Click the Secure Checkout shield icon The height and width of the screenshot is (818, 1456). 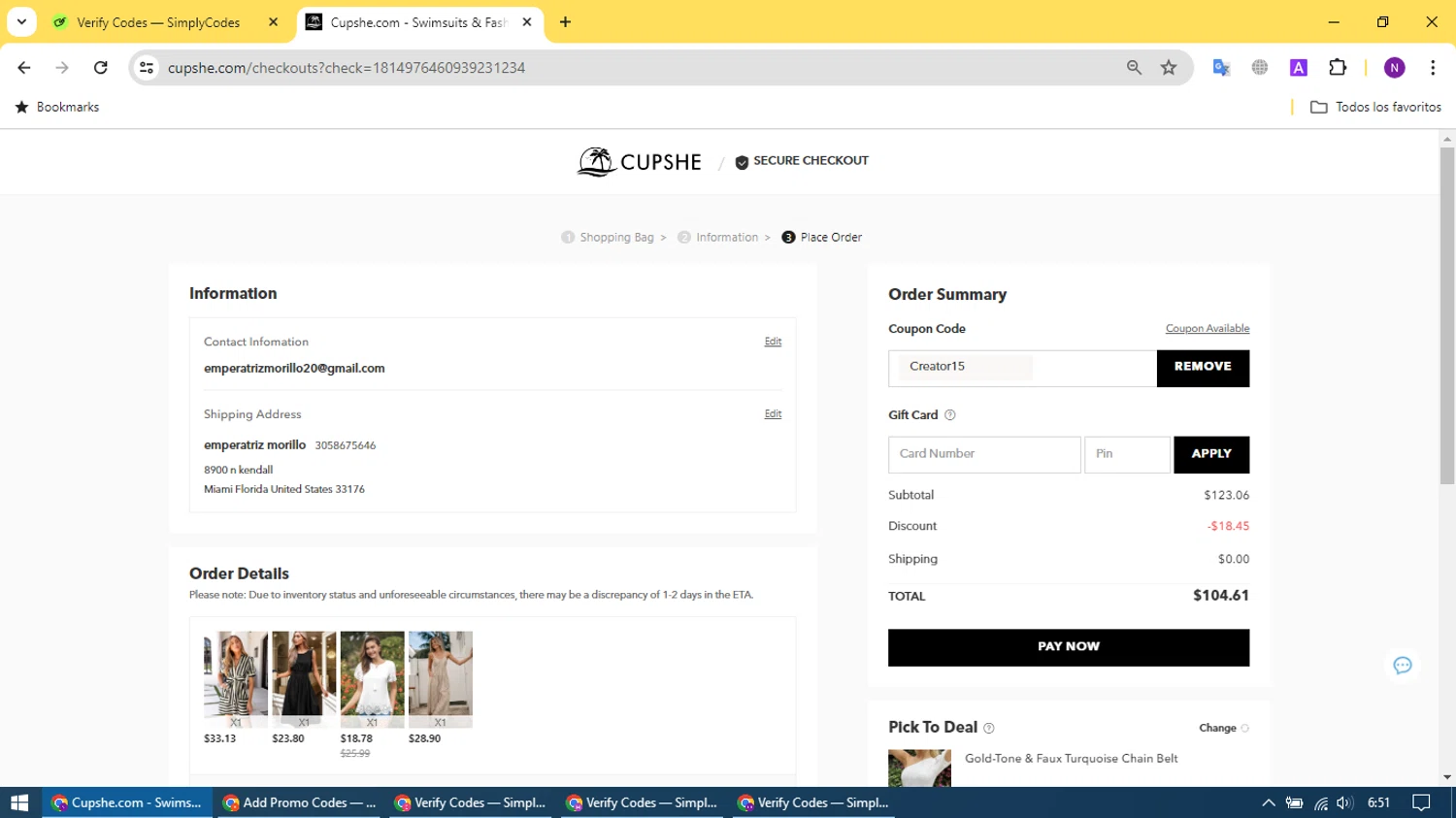[742, 162]
